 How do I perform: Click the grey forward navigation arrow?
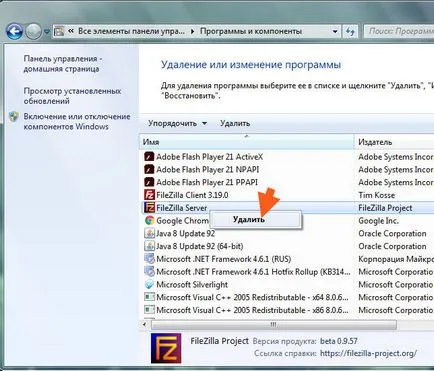pos(34,32)
